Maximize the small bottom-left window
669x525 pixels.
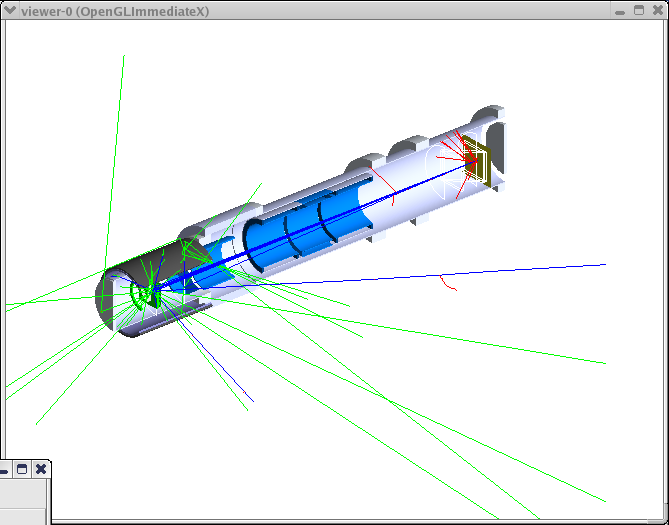click(22, 469)
